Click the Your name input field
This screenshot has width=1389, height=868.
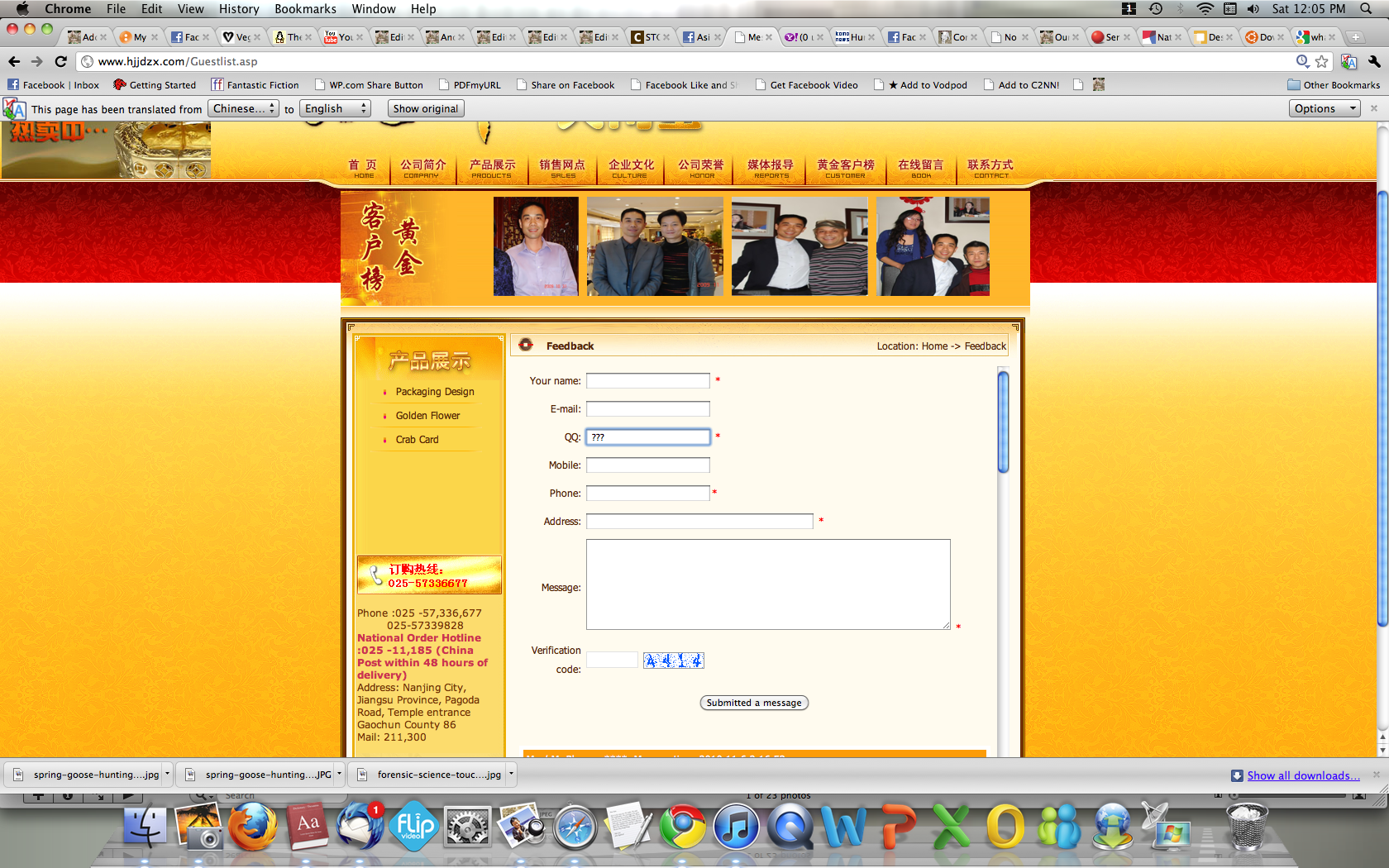click(647, 381)
